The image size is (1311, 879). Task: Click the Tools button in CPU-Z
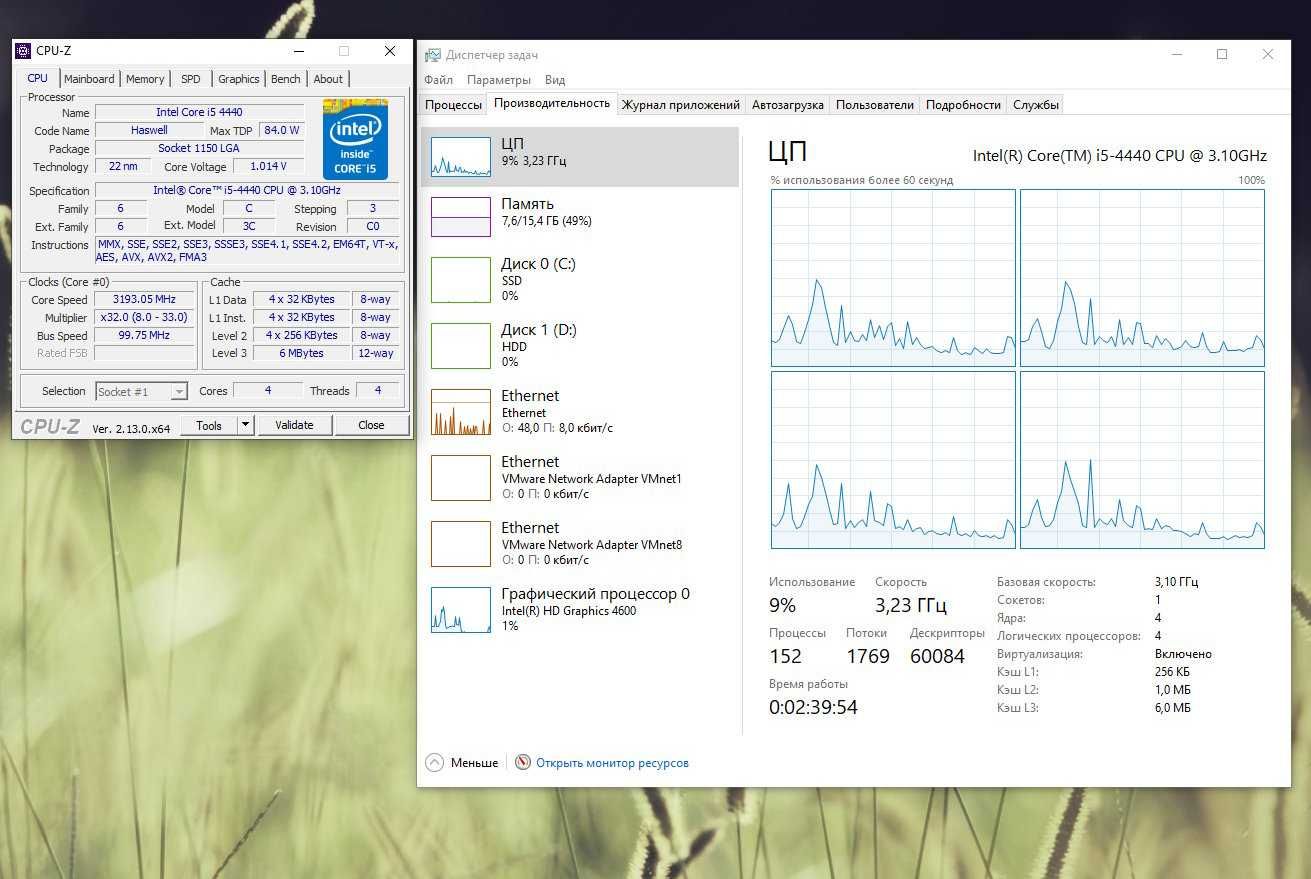point(209,425)
